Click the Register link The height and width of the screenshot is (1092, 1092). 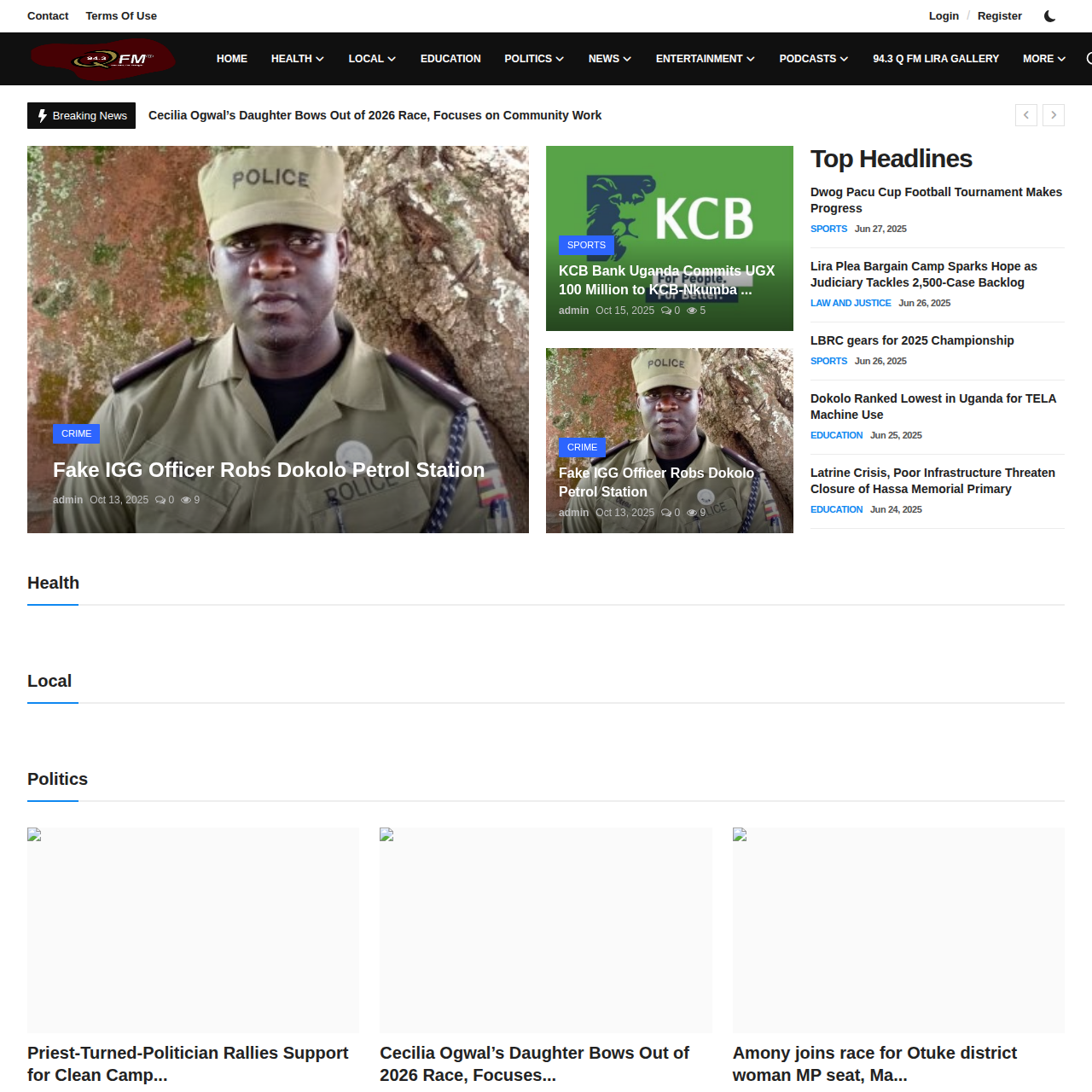[x=999, y=16]
